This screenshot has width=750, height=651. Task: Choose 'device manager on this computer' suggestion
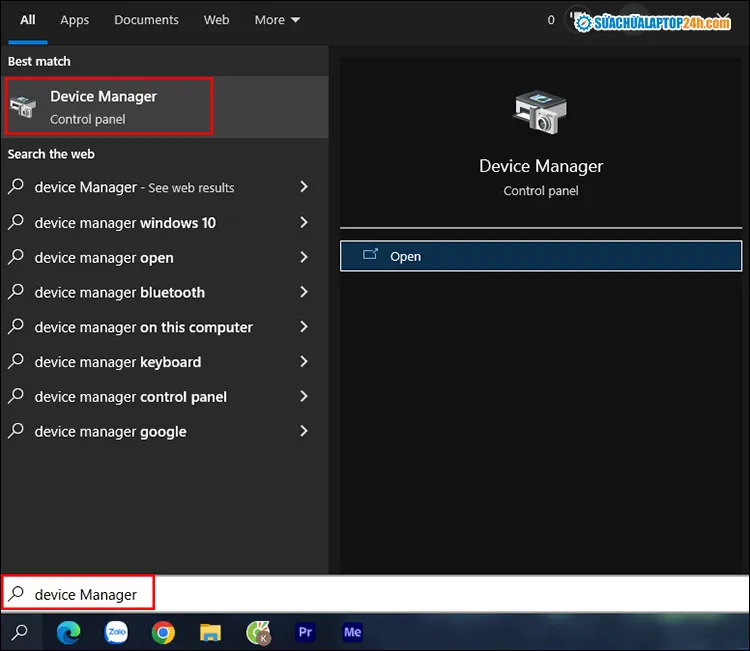coord(143,327)
